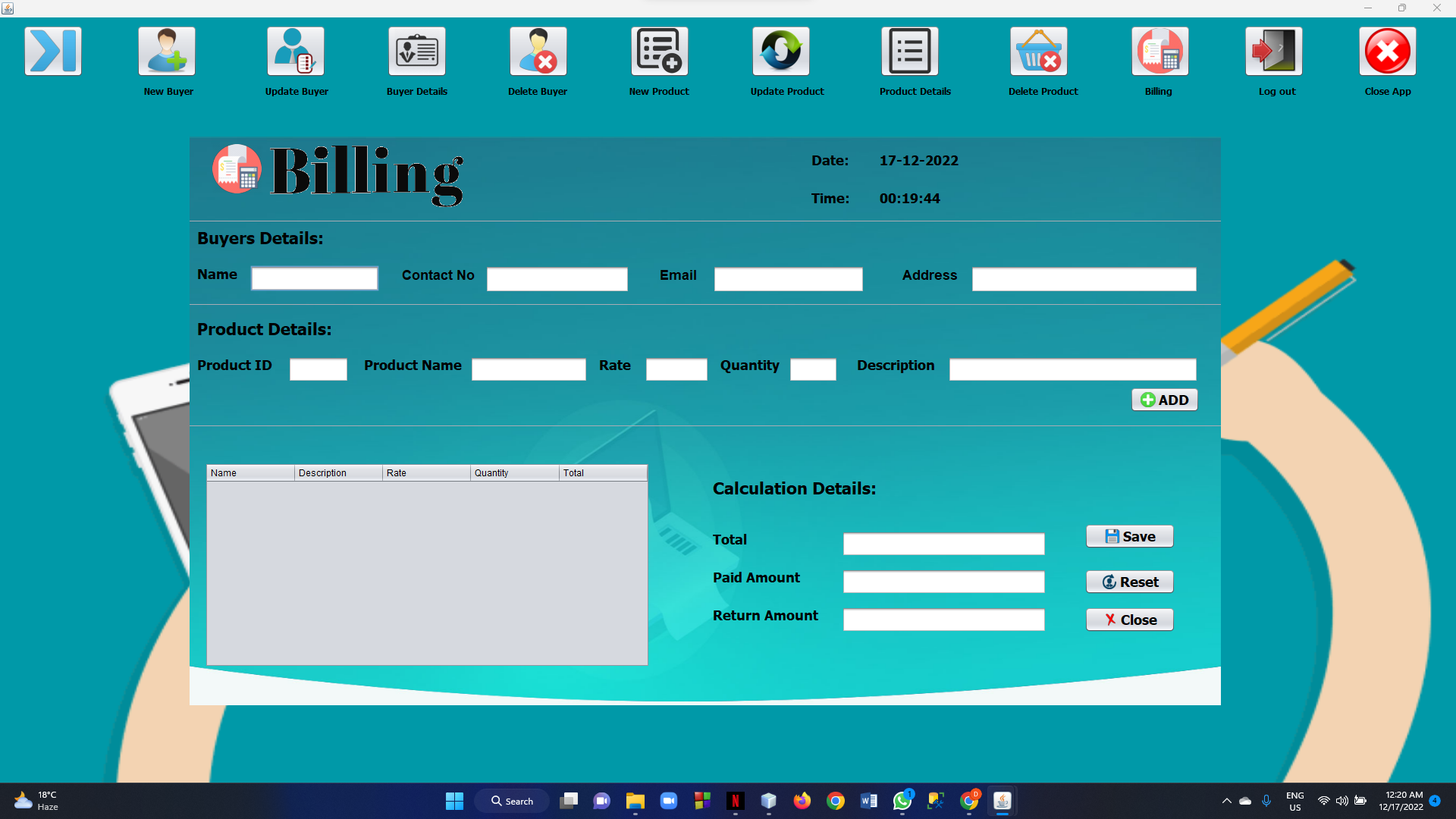Open the New Buyer icon
1456x819 pixels.
[x=167, y=52]
